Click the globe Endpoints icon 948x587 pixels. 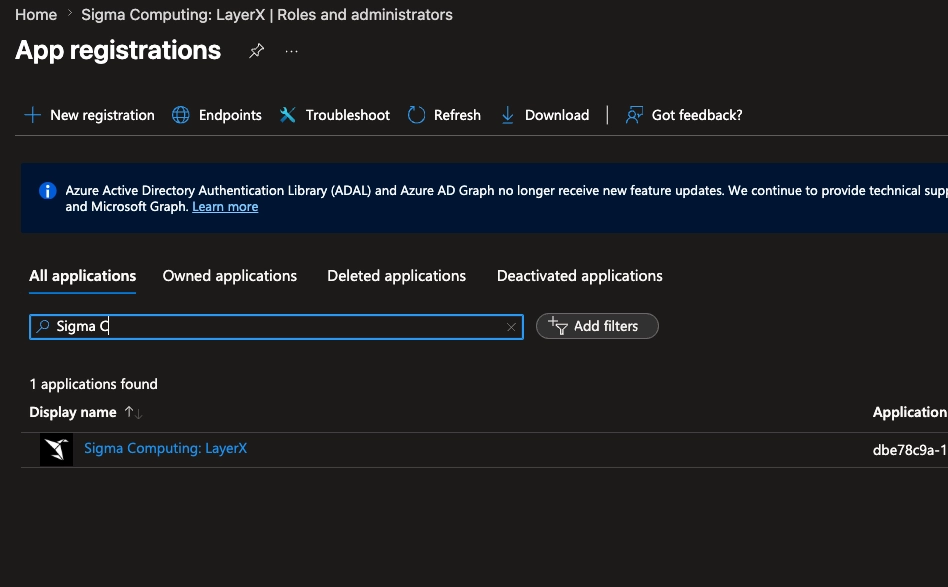click(x=181, y=115)
